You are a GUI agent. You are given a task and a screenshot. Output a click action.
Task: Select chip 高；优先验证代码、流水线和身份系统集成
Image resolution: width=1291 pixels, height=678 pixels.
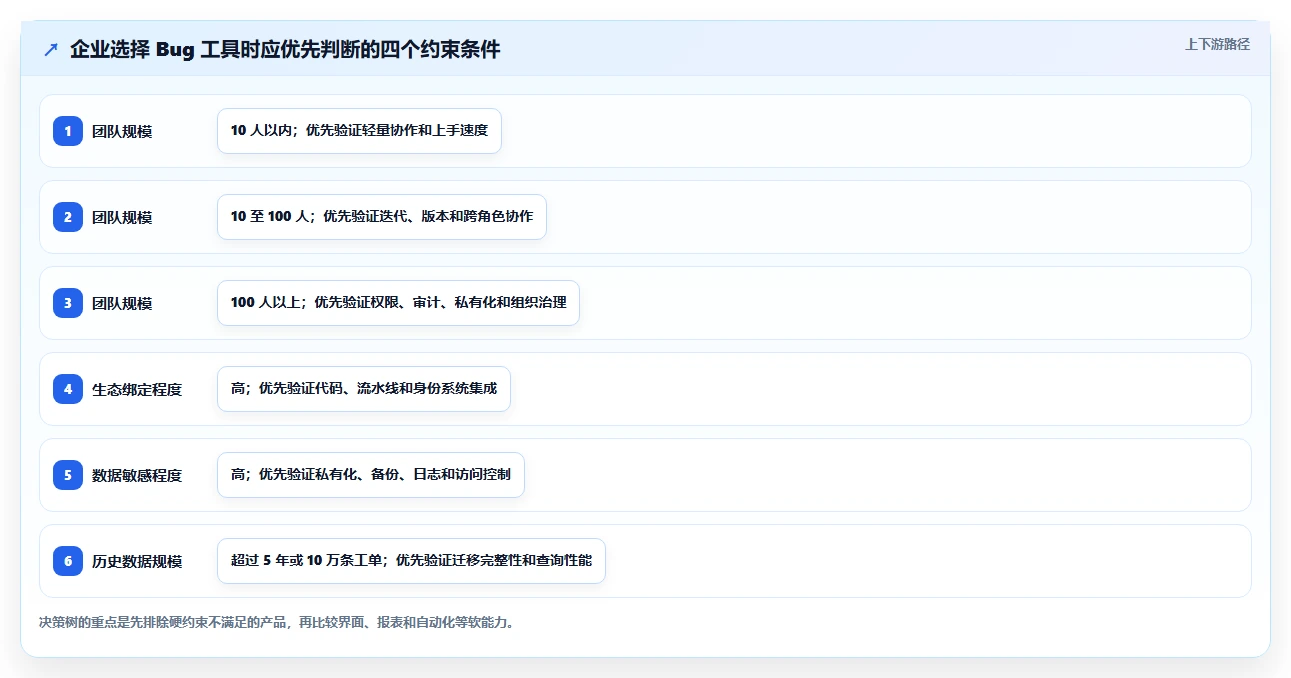click(x=364, y=389)
